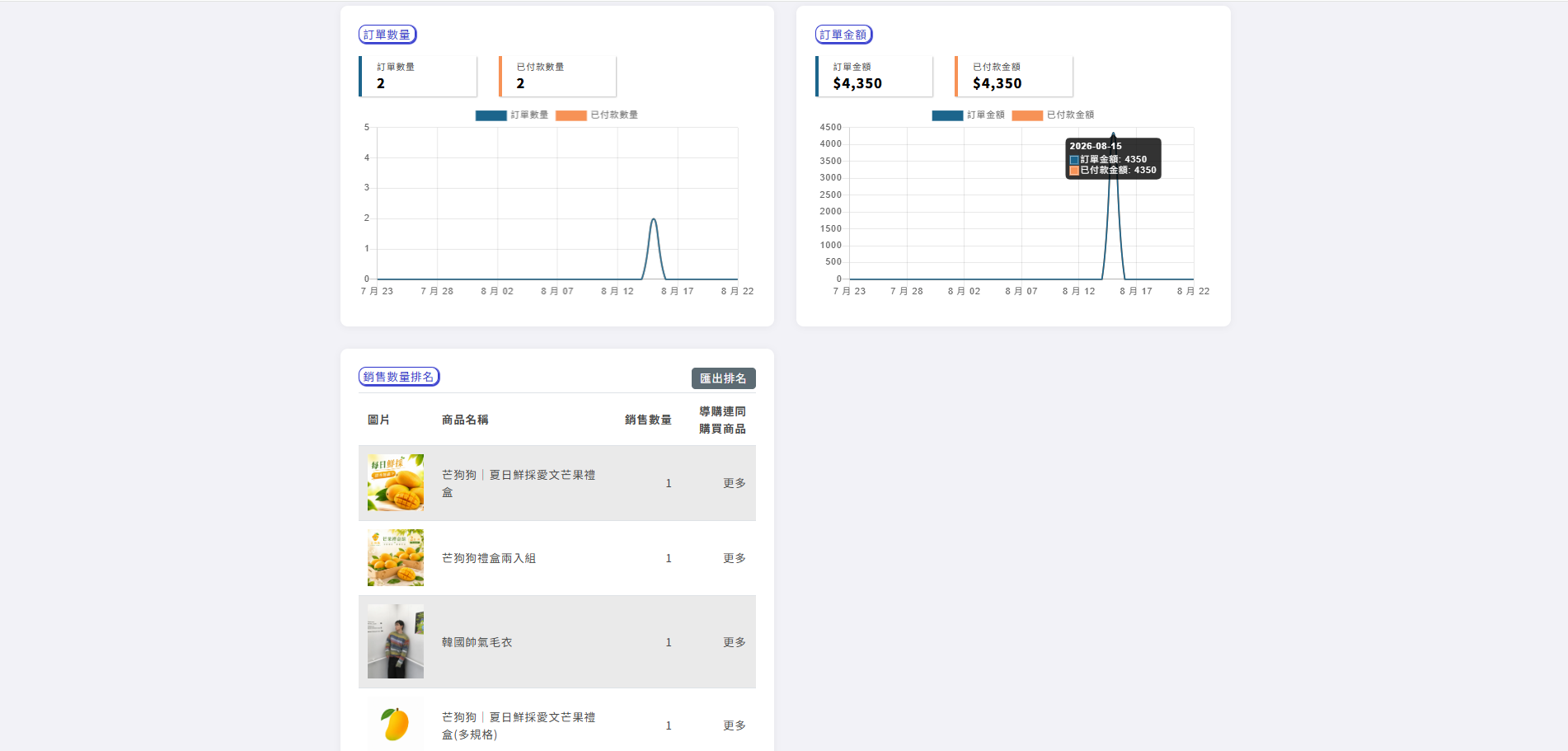Select the 已付款金額 $4,350 stat card
The width and height of the screenshot is (1568, 751).
(1014, 76)
